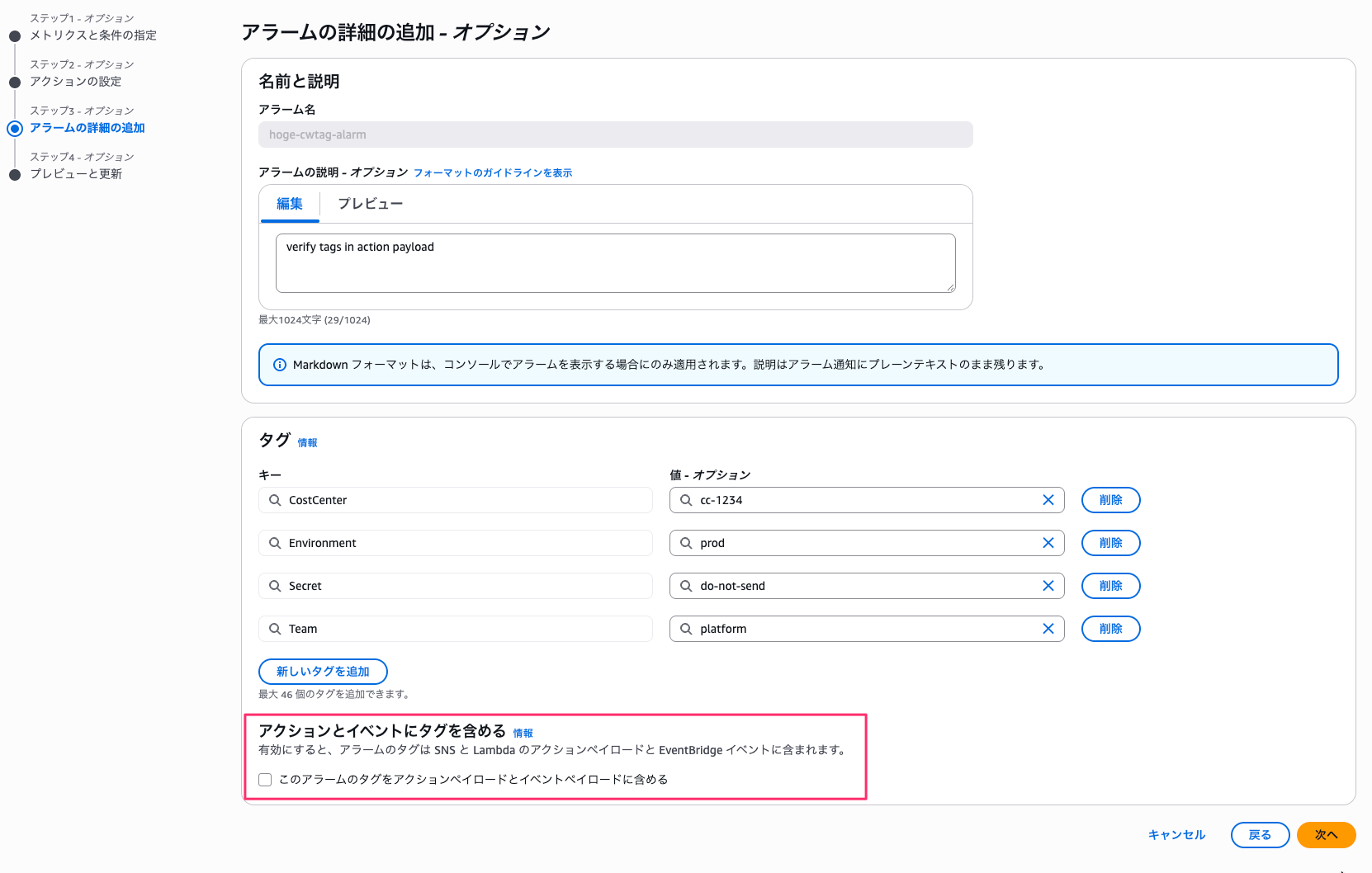Click the alarm description text area

click(x=616, y=263)
